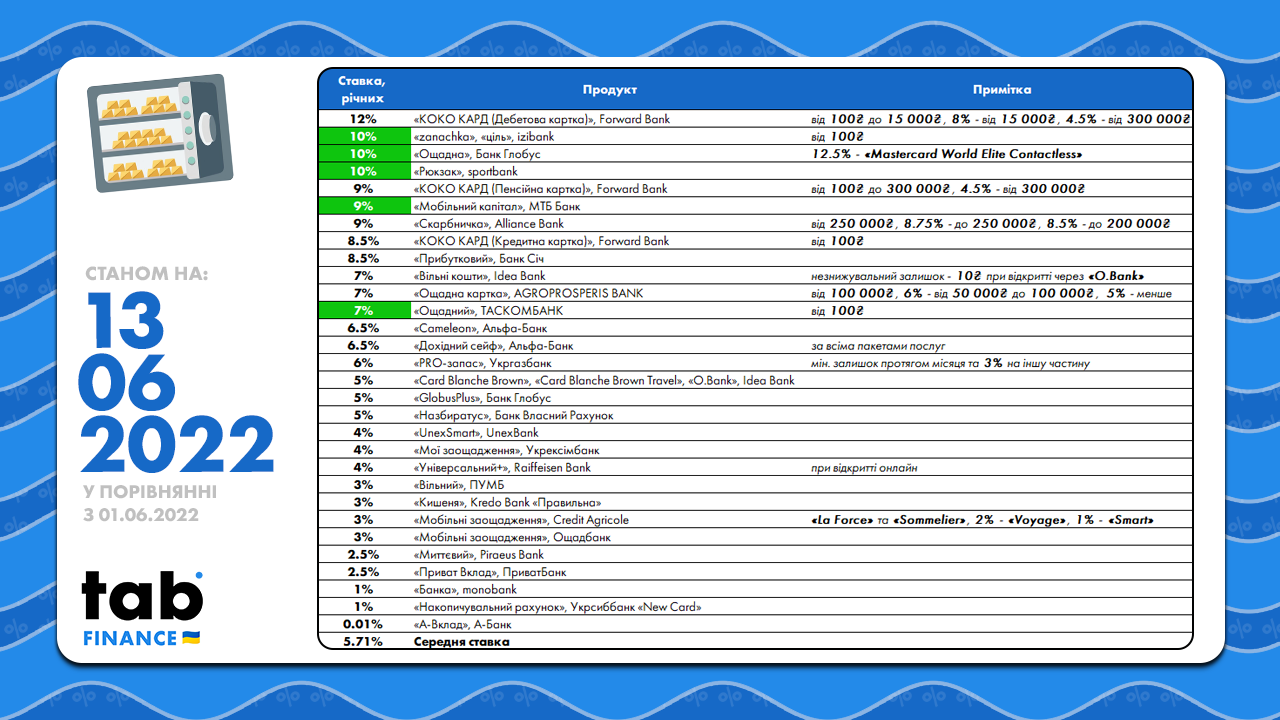Click the safe with gold bars illustration
This screenshot has width=1280, height=720.
[x=160, y=133]
